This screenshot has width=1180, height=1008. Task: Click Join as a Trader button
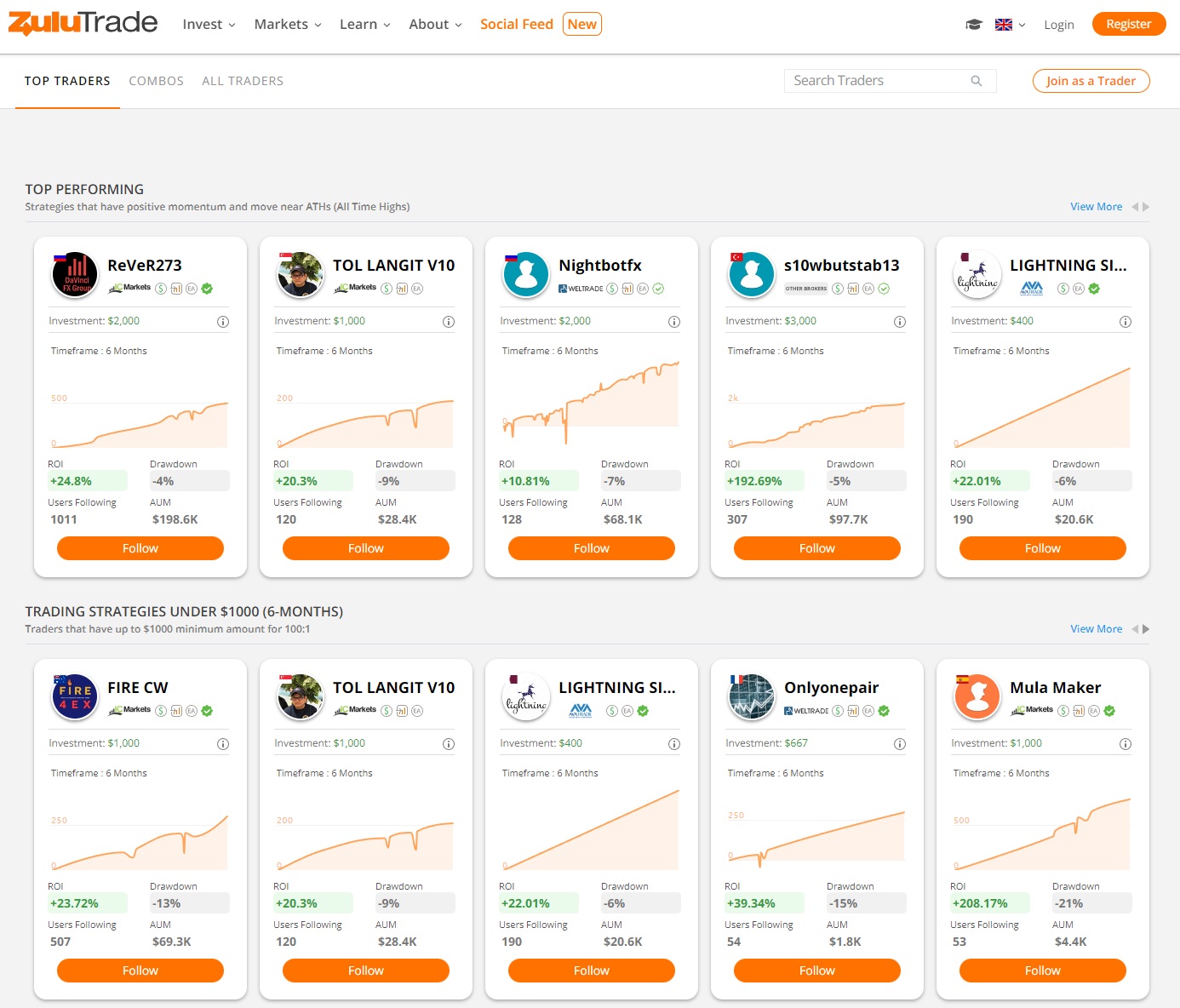click(x=1091, y=81)
